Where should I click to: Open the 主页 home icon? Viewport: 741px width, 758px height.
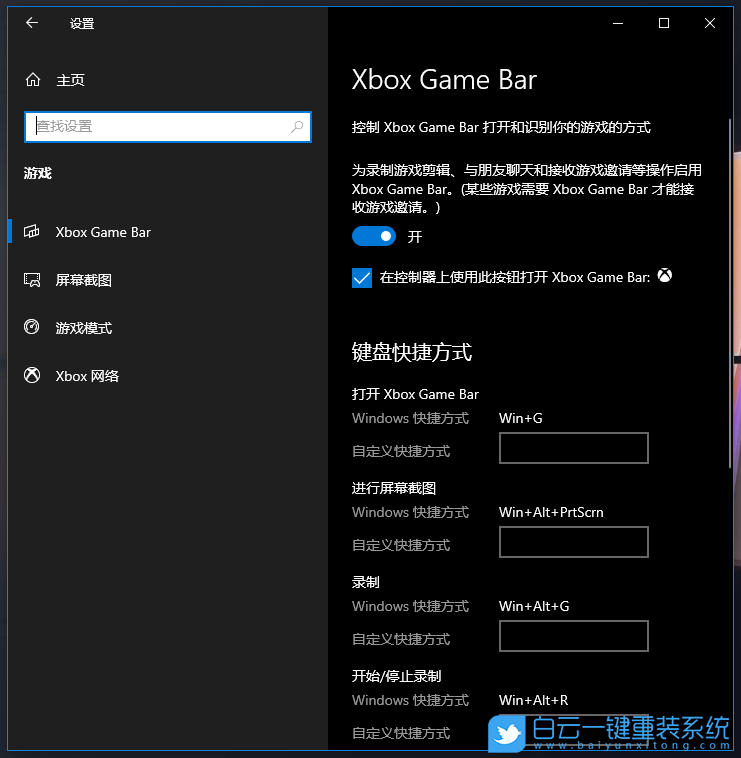click(33, 79)
